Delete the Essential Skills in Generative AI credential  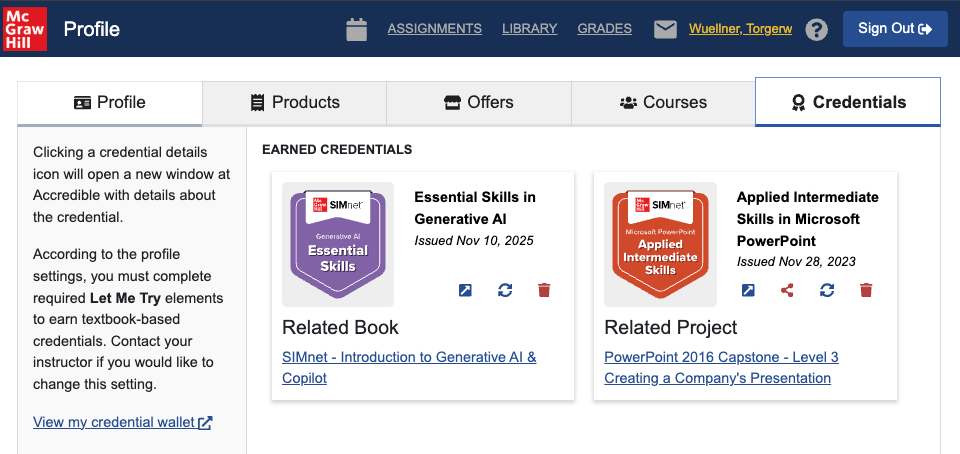click(544, 290)
